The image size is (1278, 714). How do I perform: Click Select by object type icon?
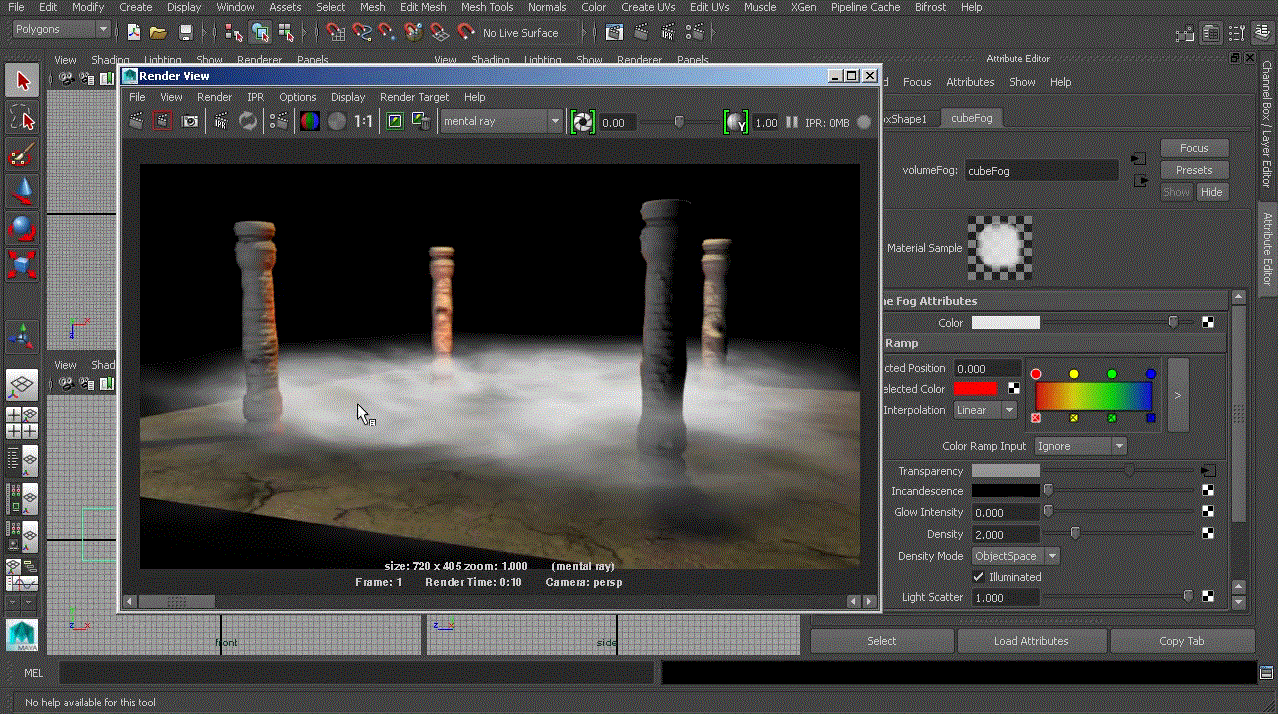(260, 32)
